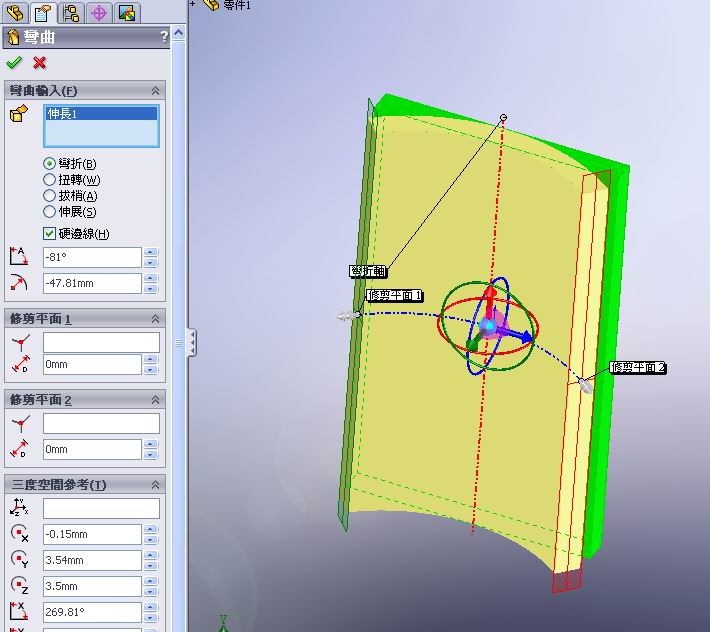Viewport: 710px width, 632px height.
Task: Open the DimXpertManager tab
Action: click(99, 12)
